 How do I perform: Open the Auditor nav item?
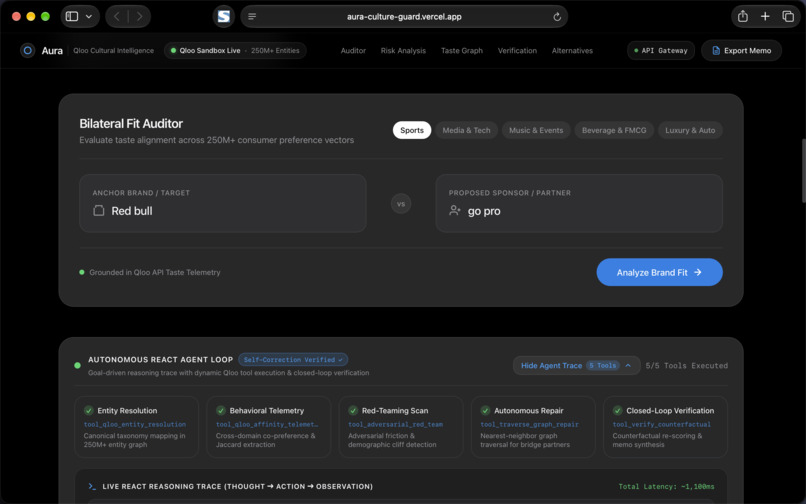[x=353, y=50]
